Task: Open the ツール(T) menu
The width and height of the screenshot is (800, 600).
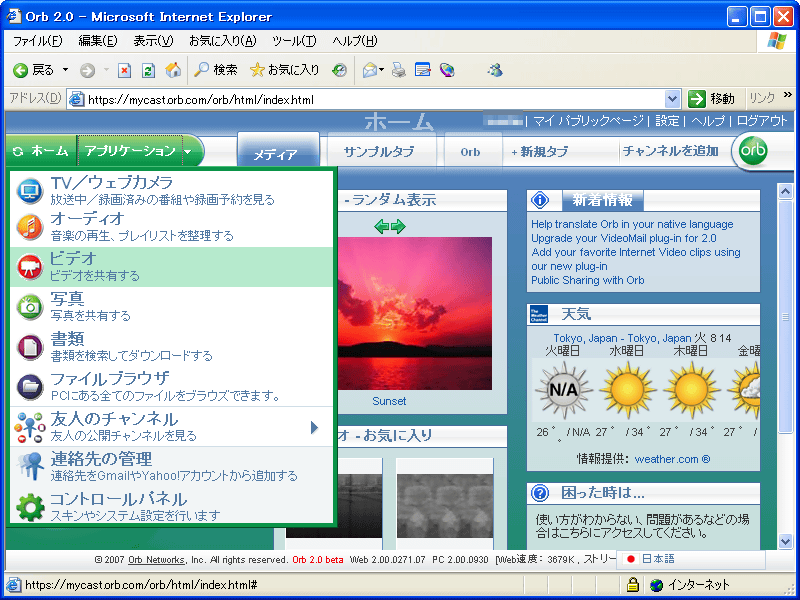Action: (x=294, y=41)
